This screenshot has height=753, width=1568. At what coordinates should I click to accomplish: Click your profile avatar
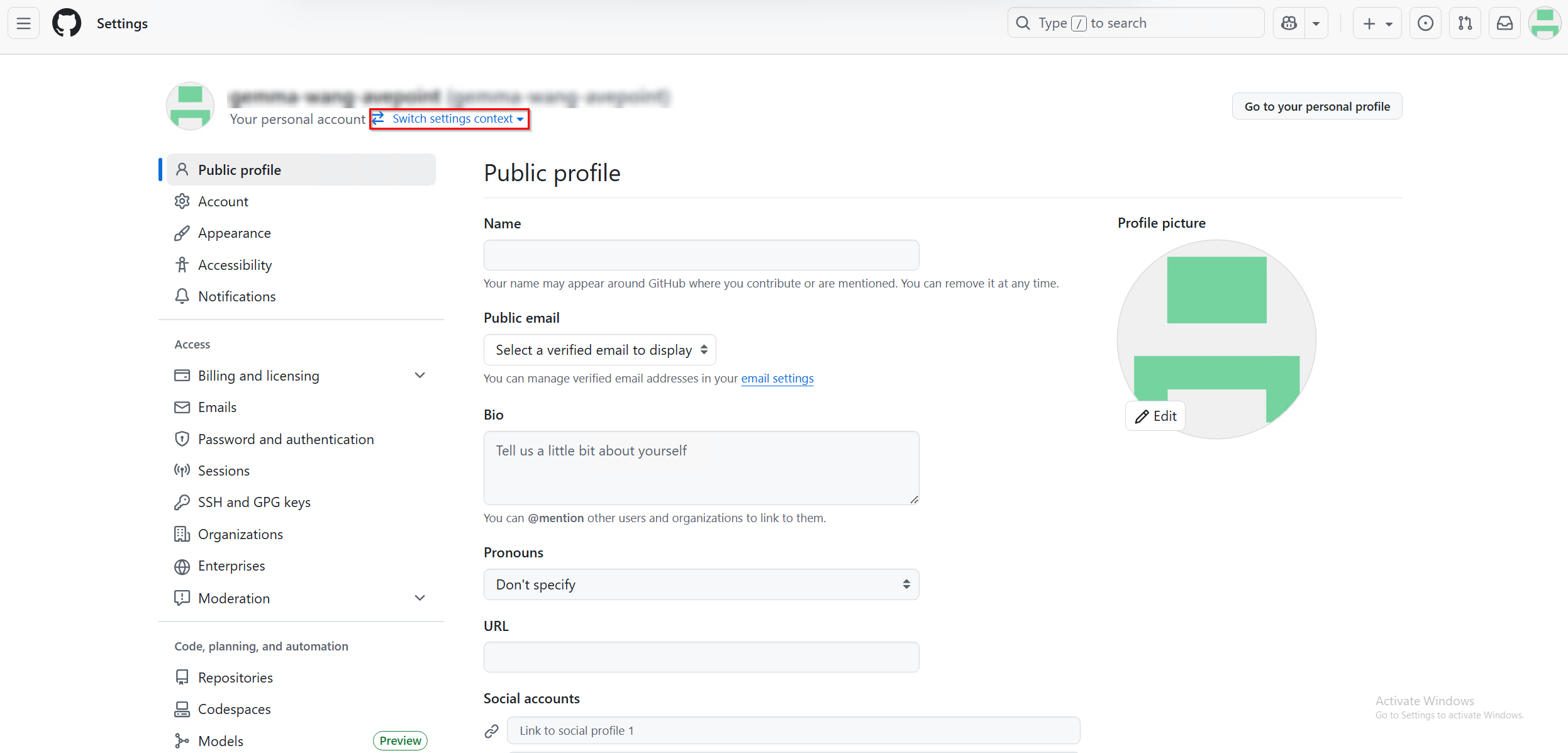pos(1545,23)
